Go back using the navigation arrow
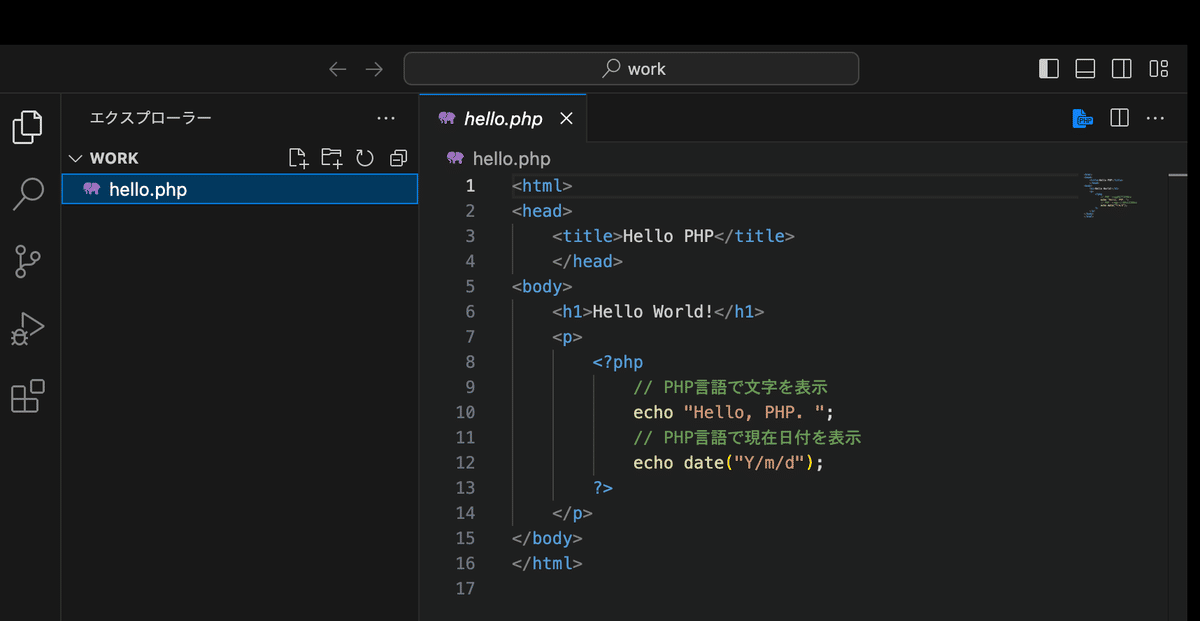This screenshot has height=621, width=1200. tap(338, 69)
